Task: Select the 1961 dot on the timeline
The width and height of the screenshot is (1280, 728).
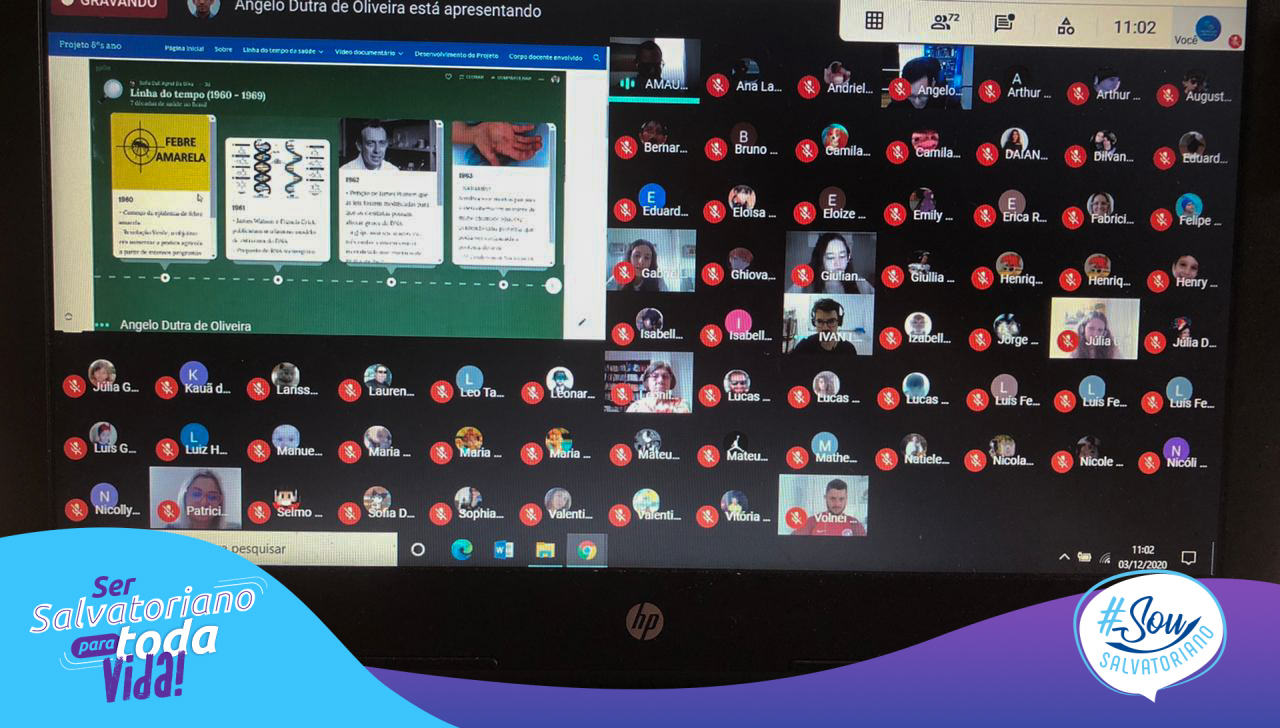Action: pyautogui.click(x=278, y=280)
